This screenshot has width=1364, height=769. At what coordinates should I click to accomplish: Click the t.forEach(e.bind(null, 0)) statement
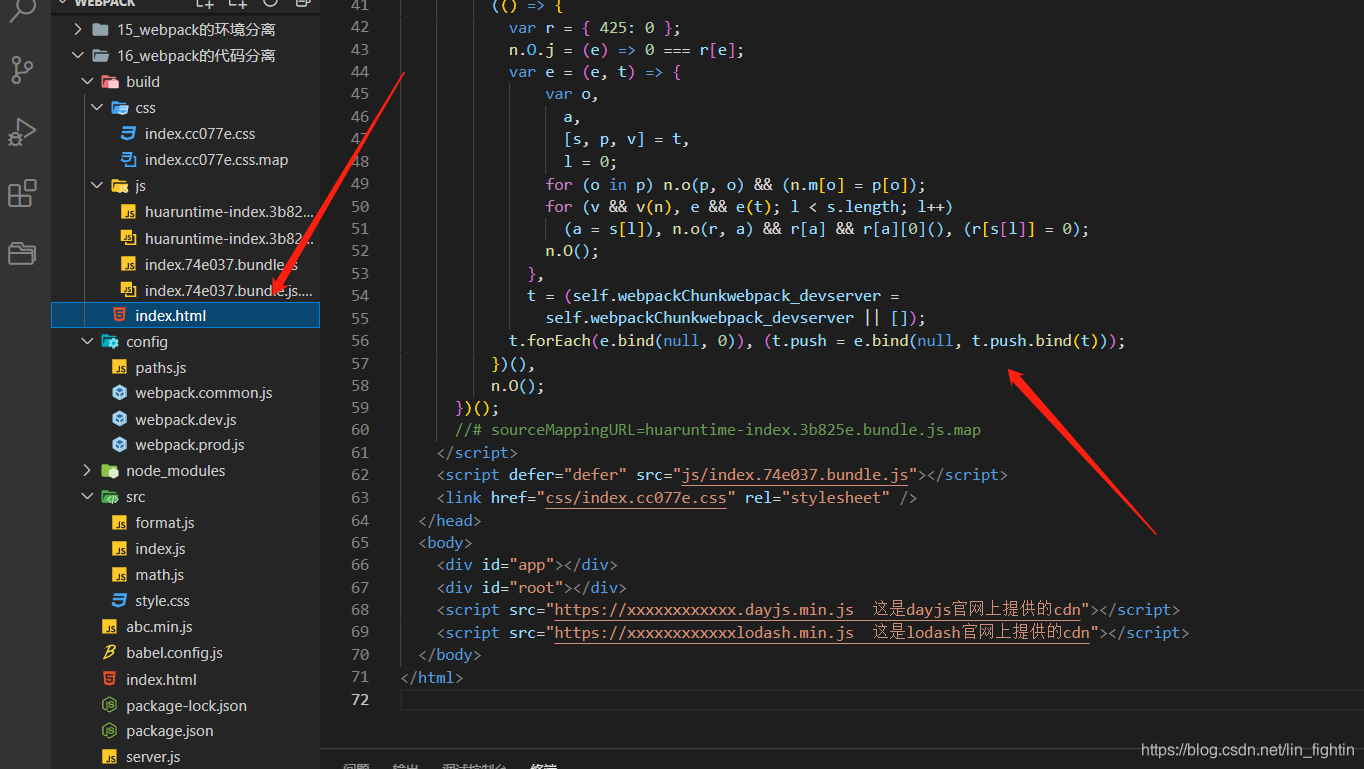point(631,341)
